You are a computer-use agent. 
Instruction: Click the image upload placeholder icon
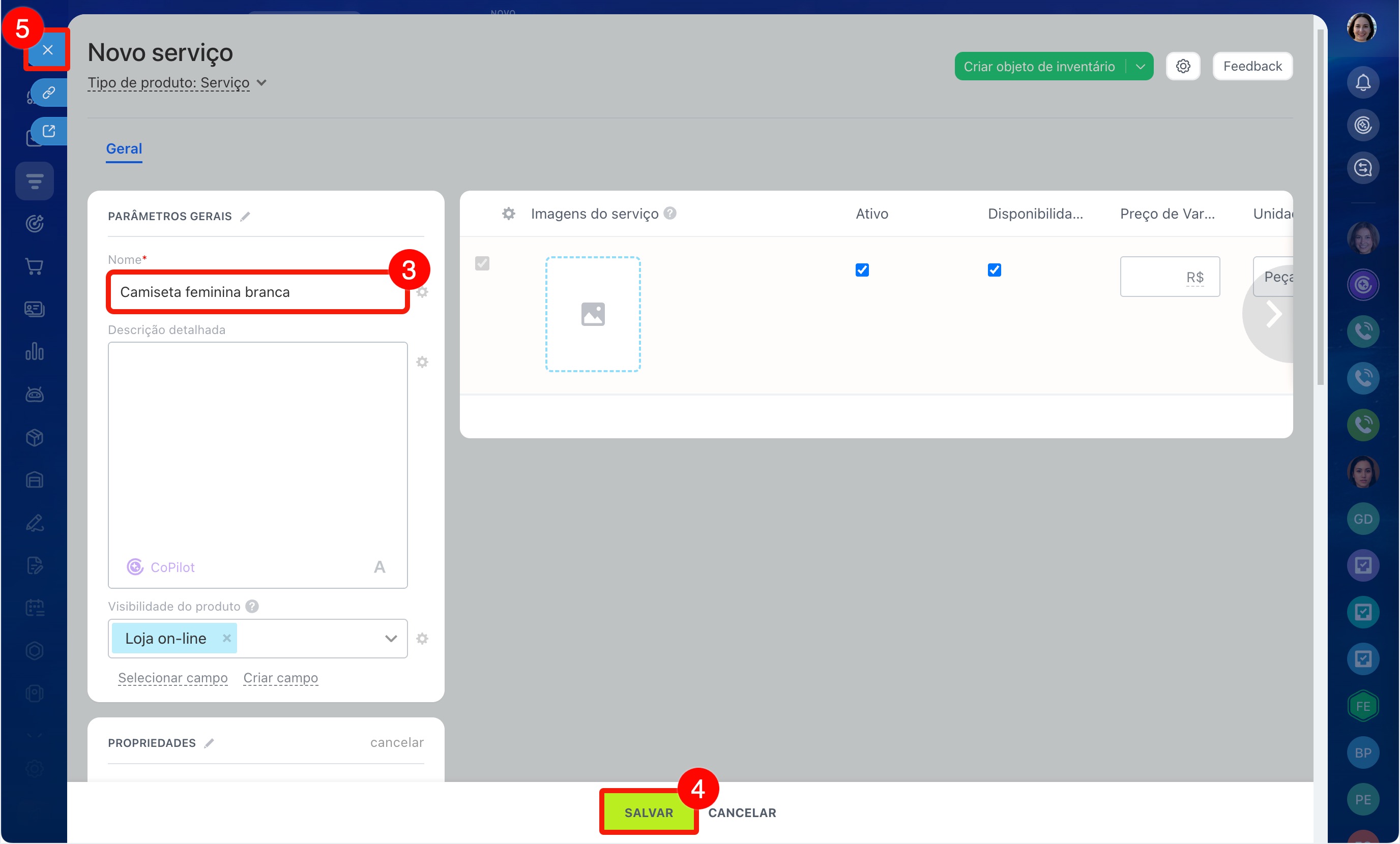pyautogui.click(x=593, y=314)
